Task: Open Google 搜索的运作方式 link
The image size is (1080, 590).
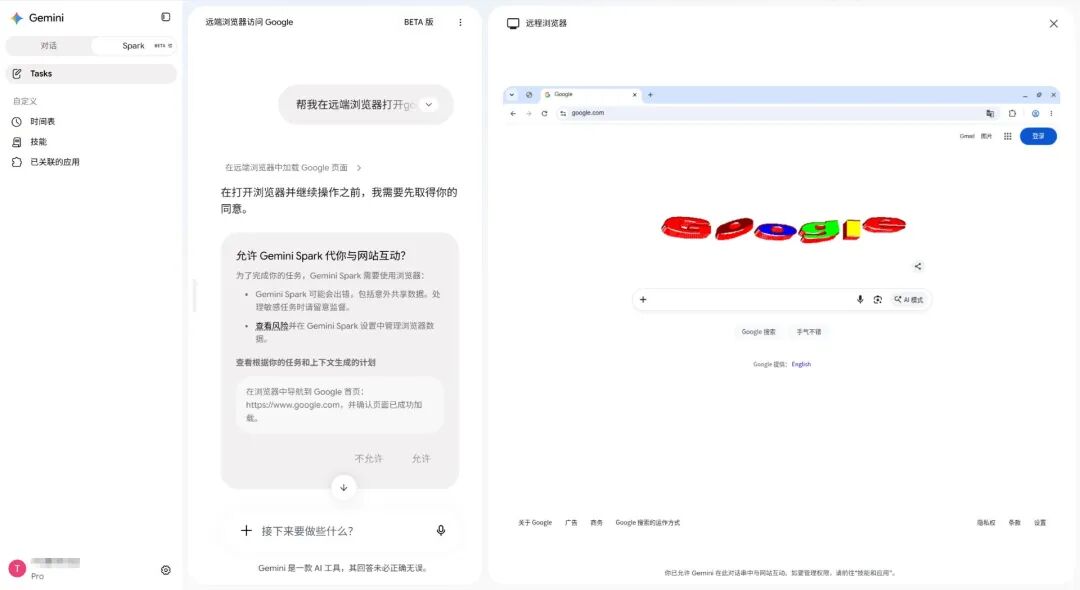Action: (647, 523)
